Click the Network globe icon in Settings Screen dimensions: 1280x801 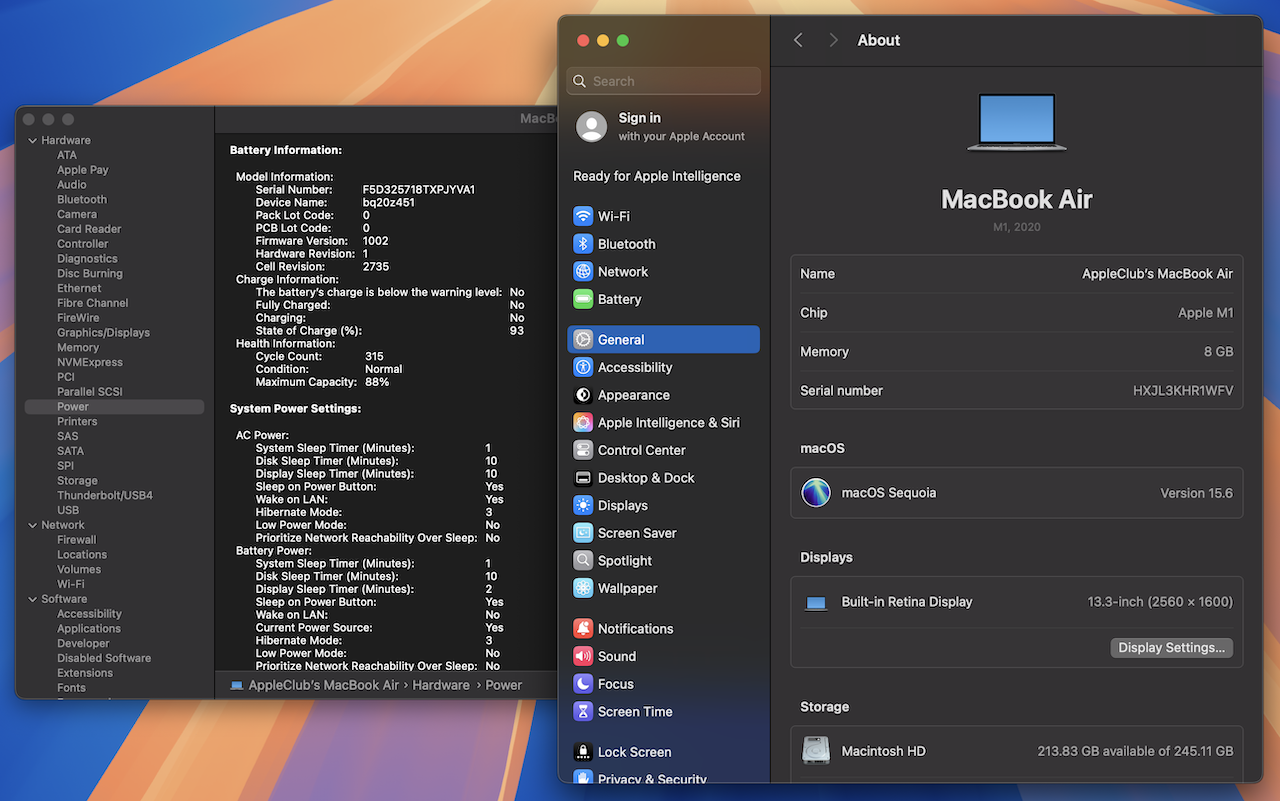583,272
